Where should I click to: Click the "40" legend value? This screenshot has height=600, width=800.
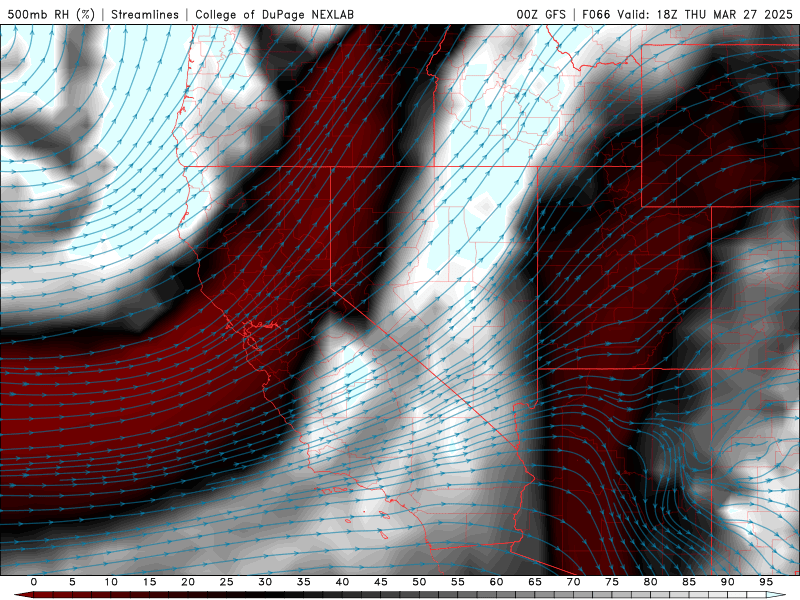[x=342, y=582]
